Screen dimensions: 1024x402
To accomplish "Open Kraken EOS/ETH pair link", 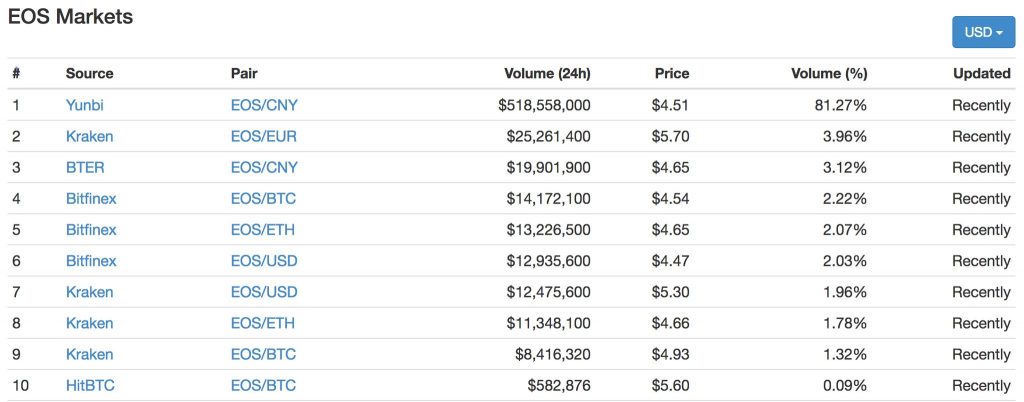I will tap(262, 323).
